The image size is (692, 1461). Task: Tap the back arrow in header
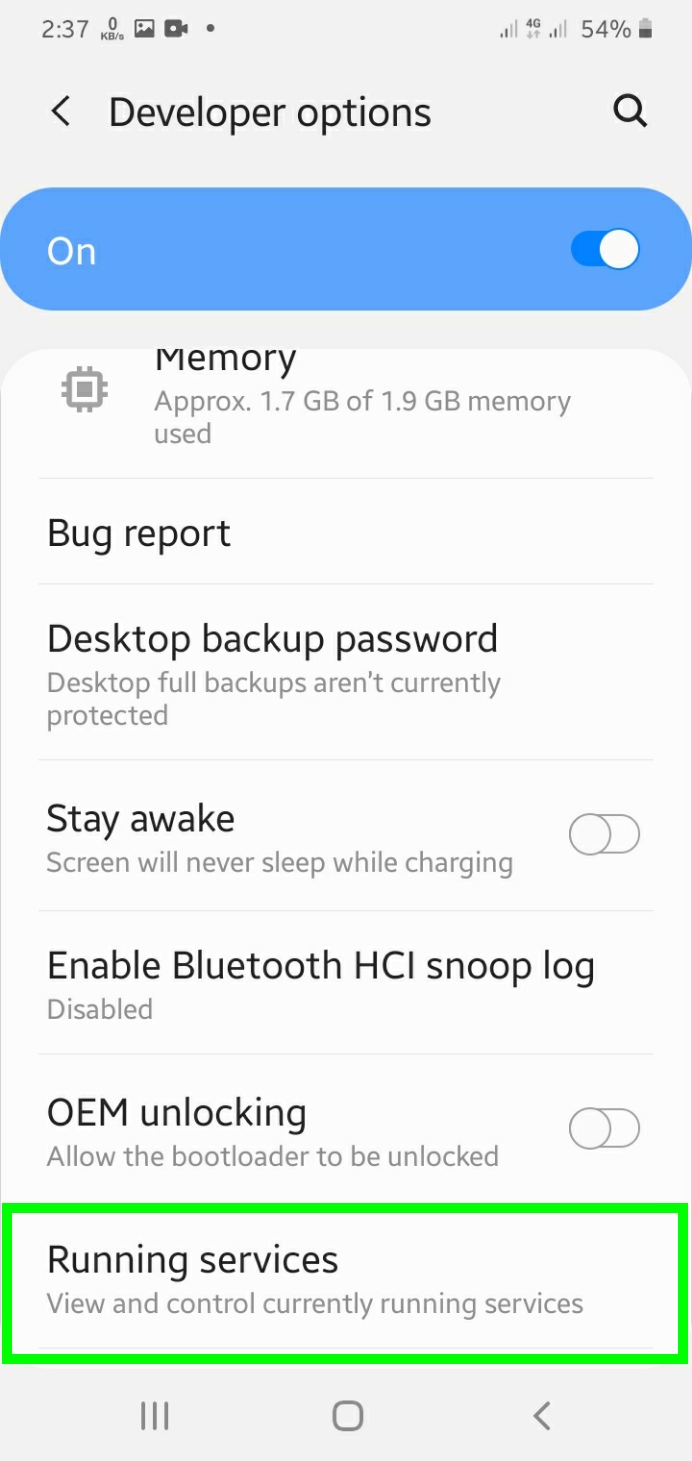point(61,112)
